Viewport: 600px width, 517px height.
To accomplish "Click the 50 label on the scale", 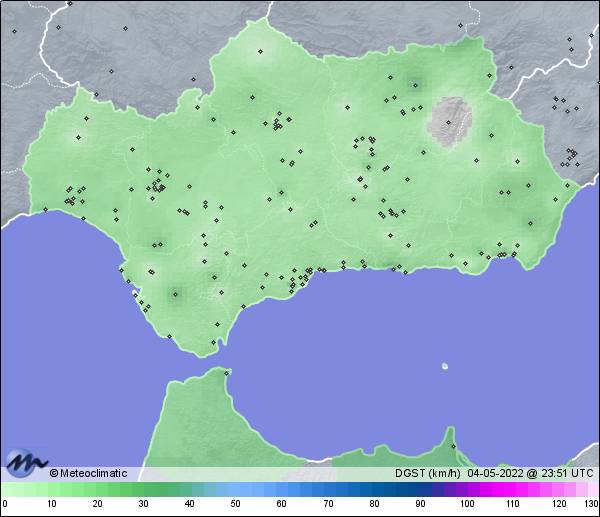I will [235, 504].
